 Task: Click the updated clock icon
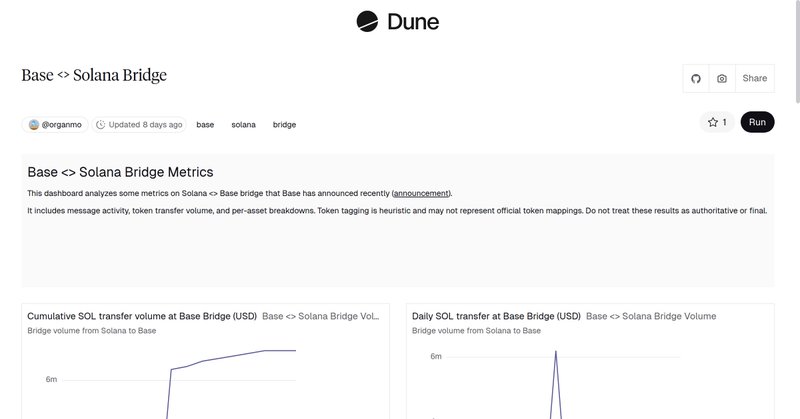pos(101,125)
